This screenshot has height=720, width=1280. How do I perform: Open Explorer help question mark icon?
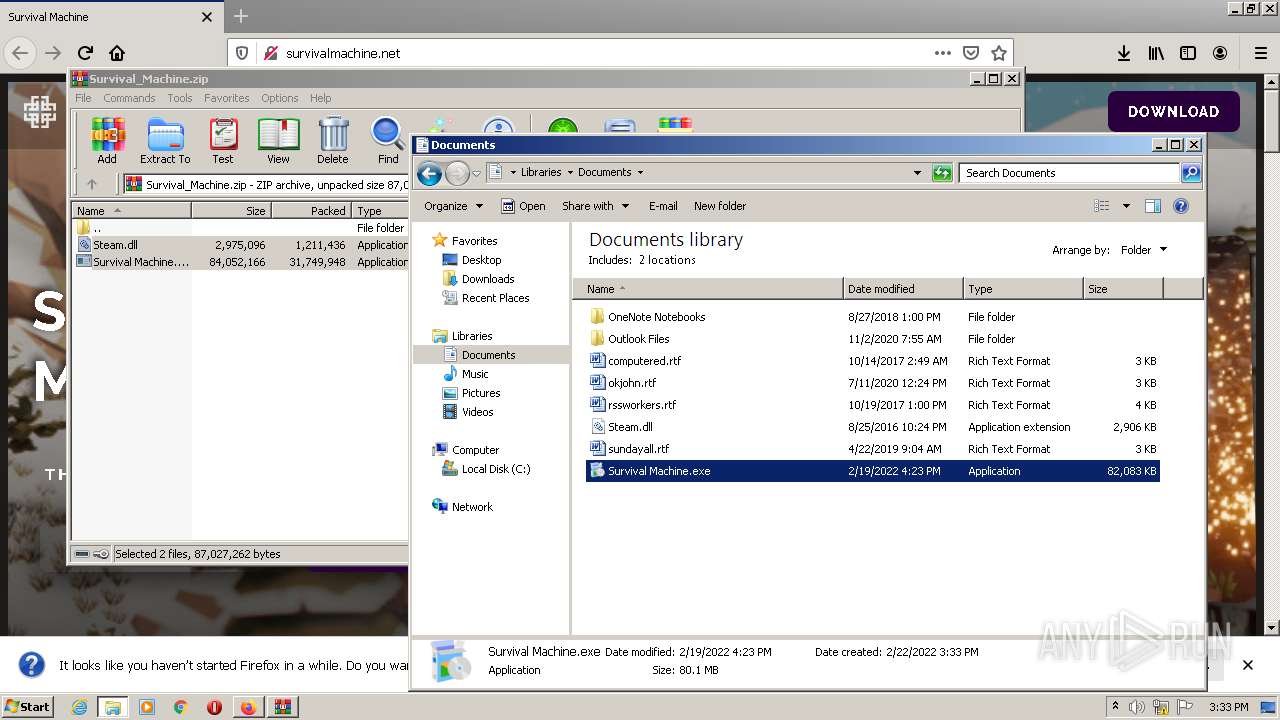1181,206
